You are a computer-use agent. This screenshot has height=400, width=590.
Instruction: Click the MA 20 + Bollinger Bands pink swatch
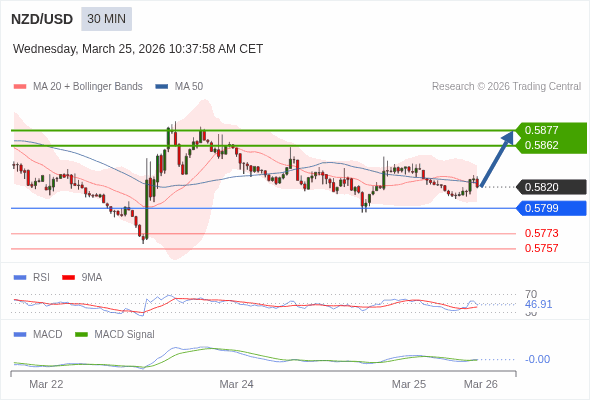pyautogui.click(x=20, y=87)
